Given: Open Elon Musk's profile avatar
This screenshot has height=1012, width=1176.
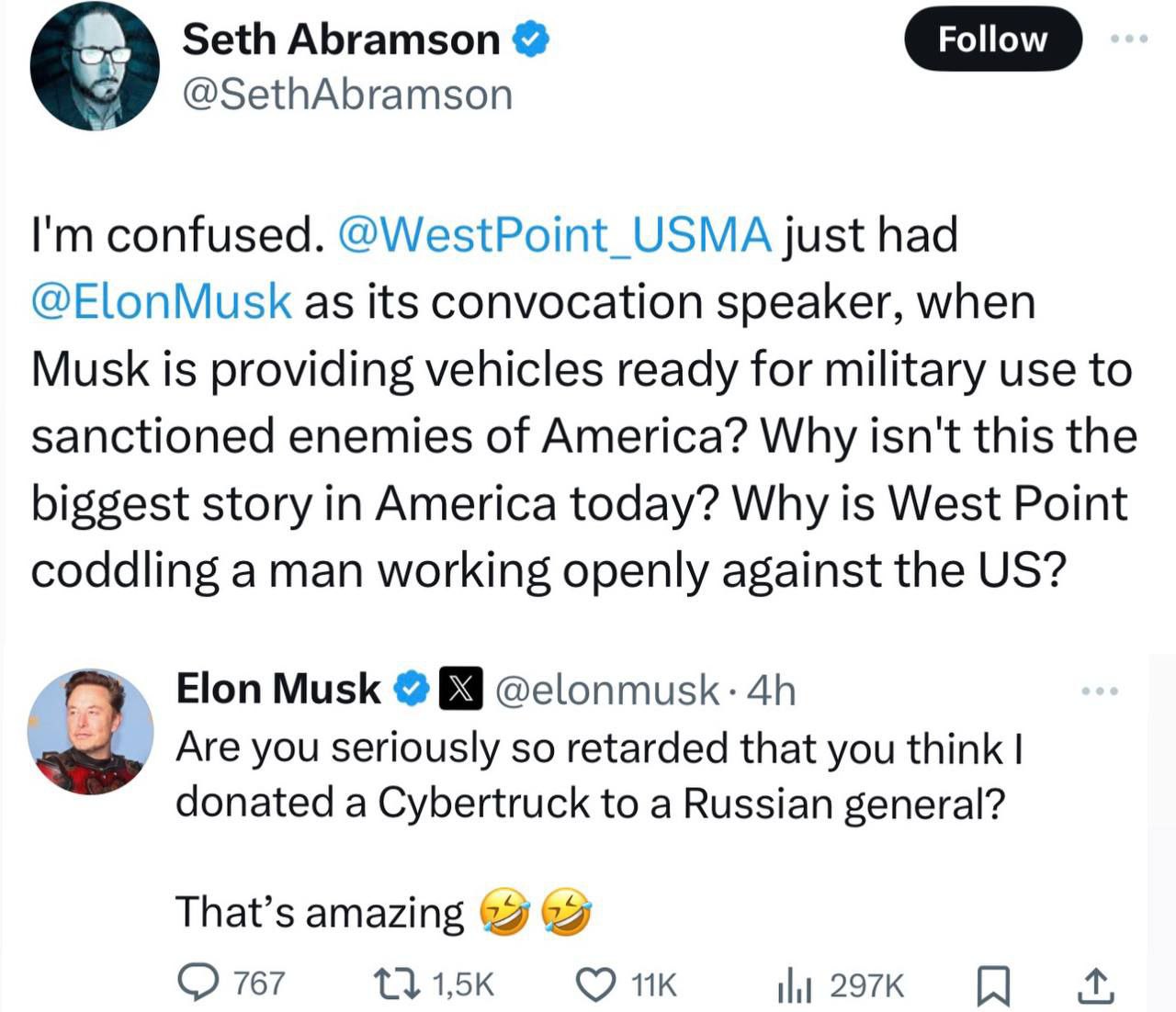Looking at the screenshot, I should click(x=90, y=732).
